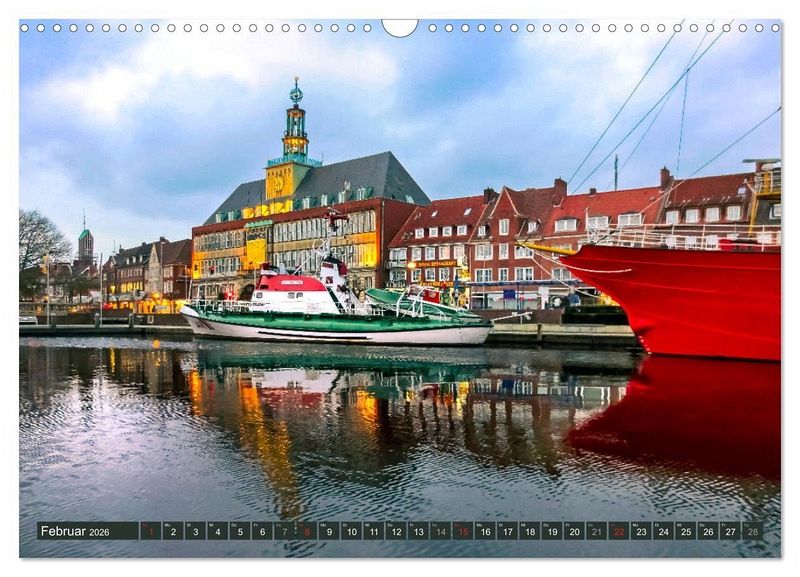Select day 1 in the calendar strip
This screenshot has width=800, height=577.
151,531
